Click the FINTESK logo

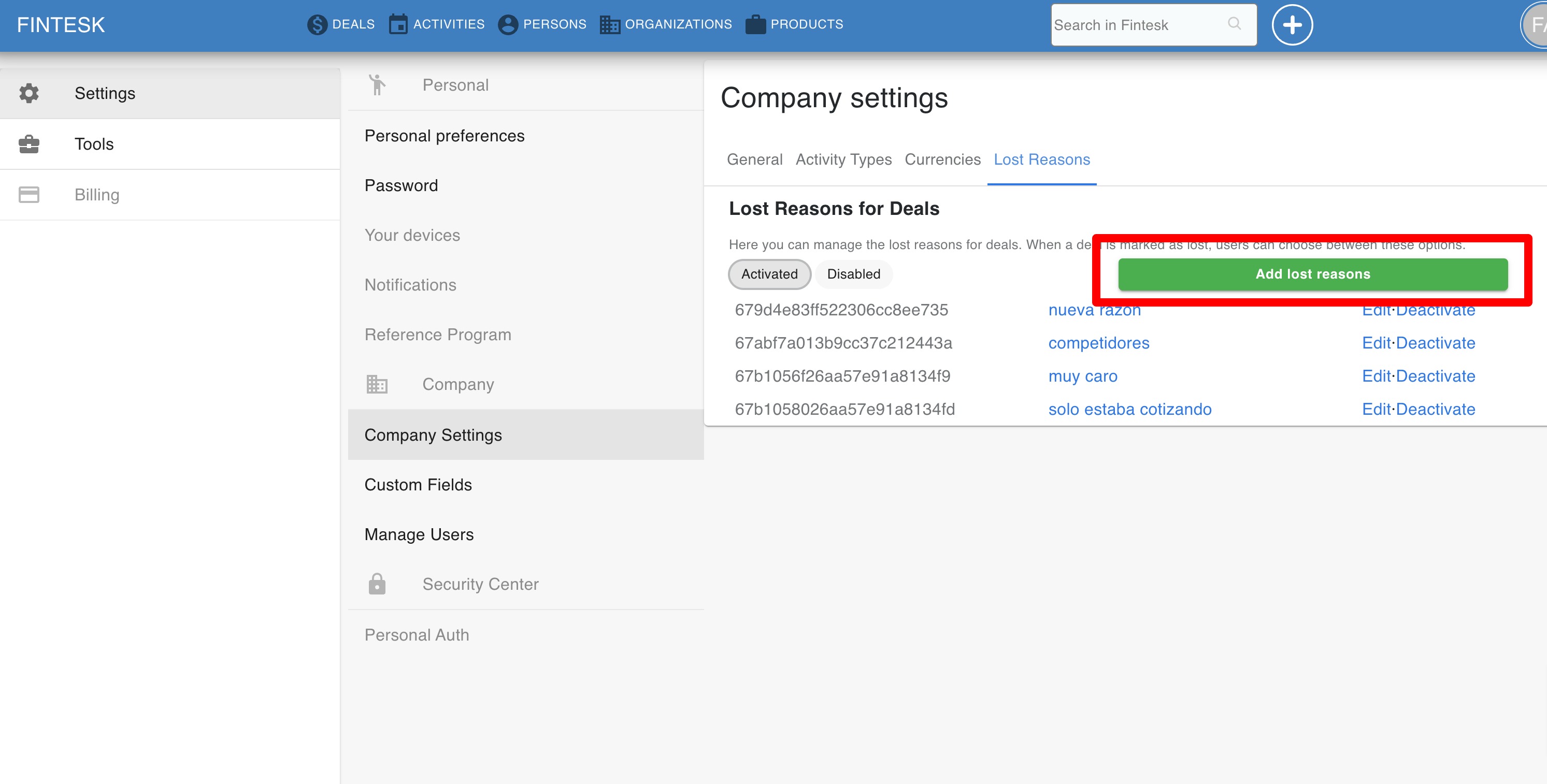[61, 25]
